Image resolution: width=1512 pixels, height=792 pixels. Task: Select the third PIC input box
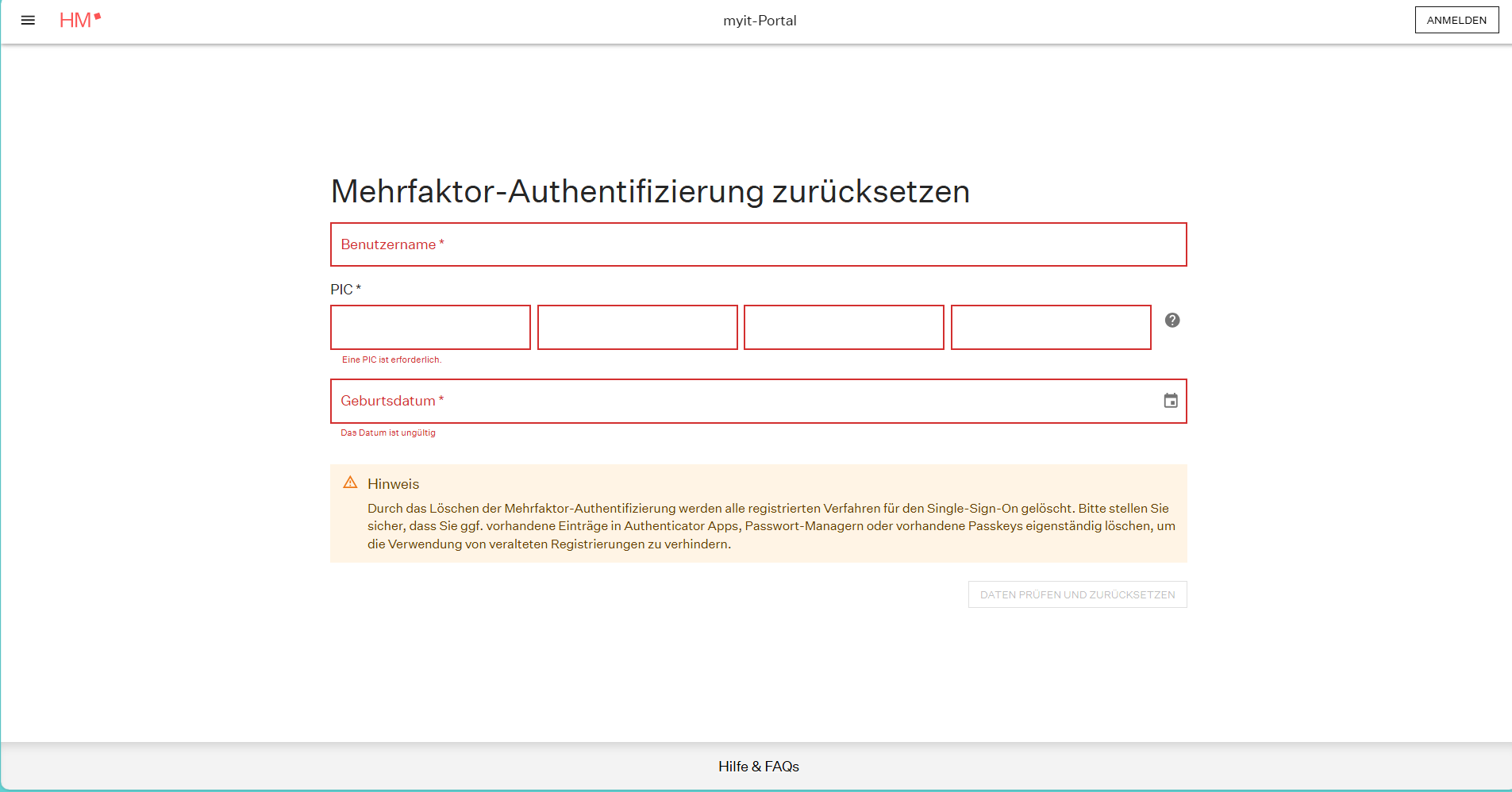click(x=844, y=327)
